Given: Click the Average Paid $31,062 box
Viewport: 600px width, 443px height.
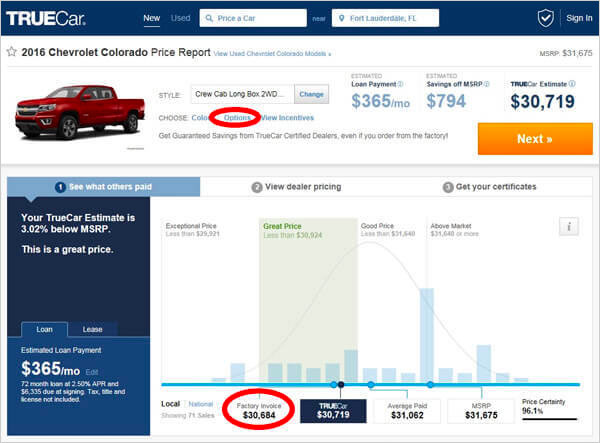Looking at the screenshot, I should 407,411.
